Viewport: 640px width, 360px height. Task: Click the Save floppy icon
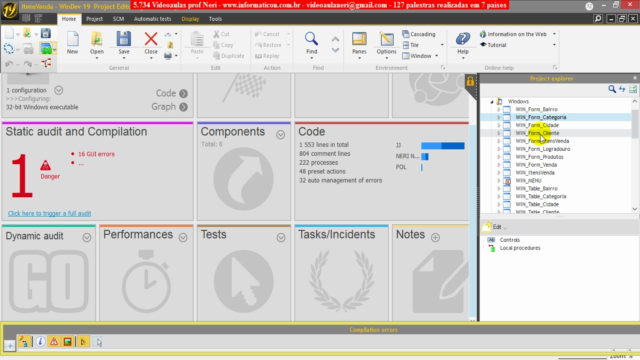point(124,39)
